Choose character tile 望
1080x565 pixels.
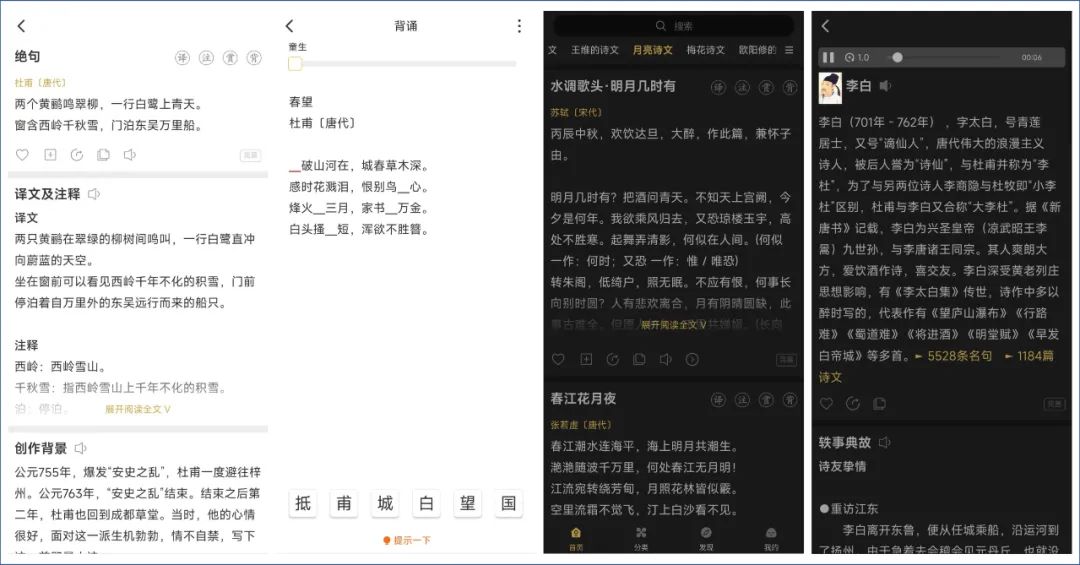pos(468,504)
